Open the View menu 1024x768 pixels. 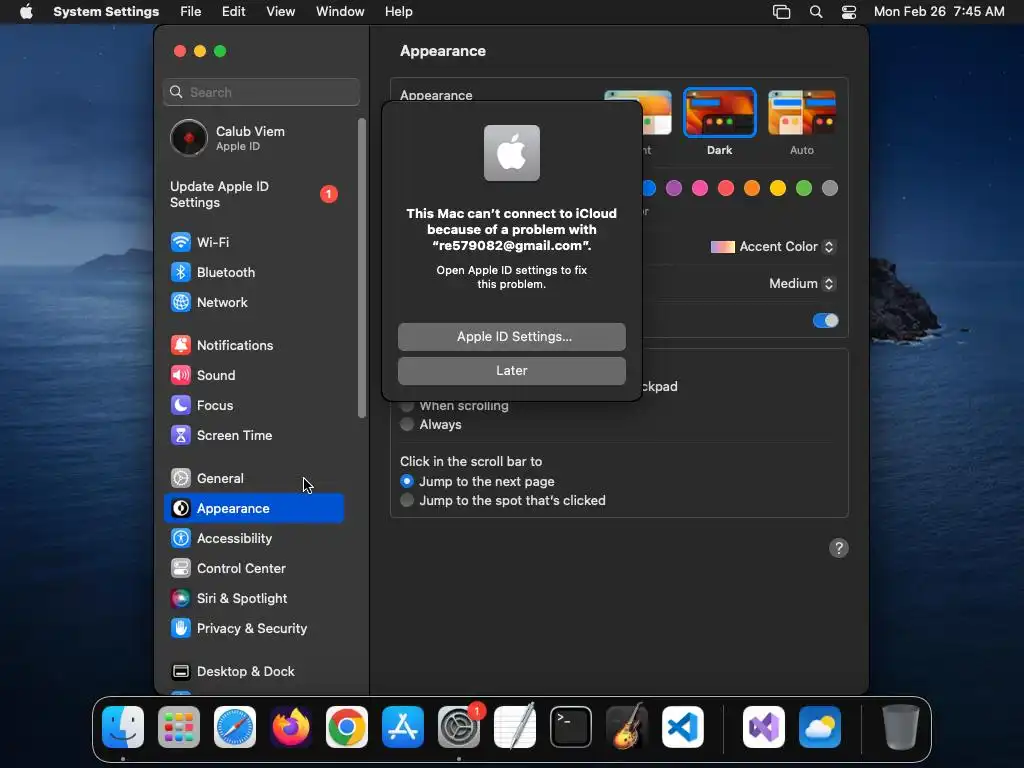[280, 12]
